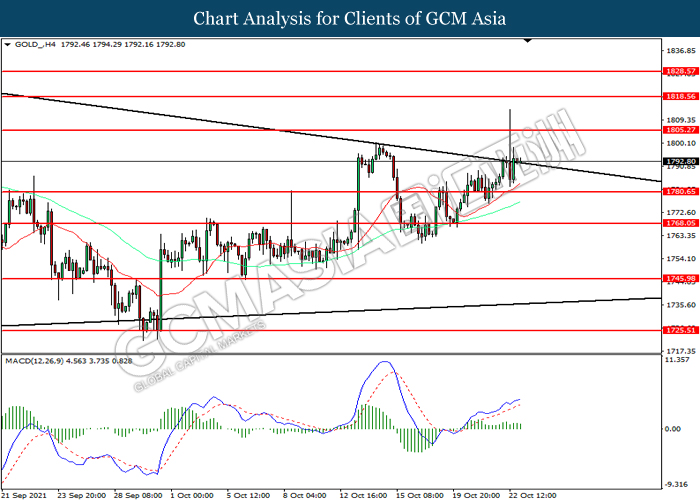Click the 1792.80 current price label
Screen dimensions: 700x500
680,162
